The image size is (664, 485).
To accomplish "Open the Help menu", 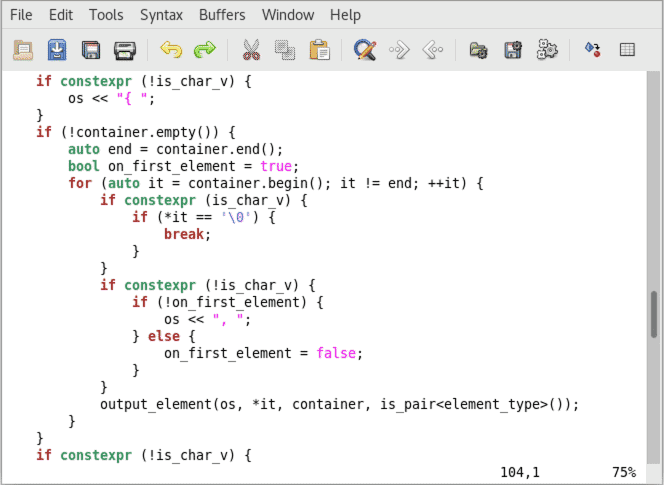I will 345,15.
